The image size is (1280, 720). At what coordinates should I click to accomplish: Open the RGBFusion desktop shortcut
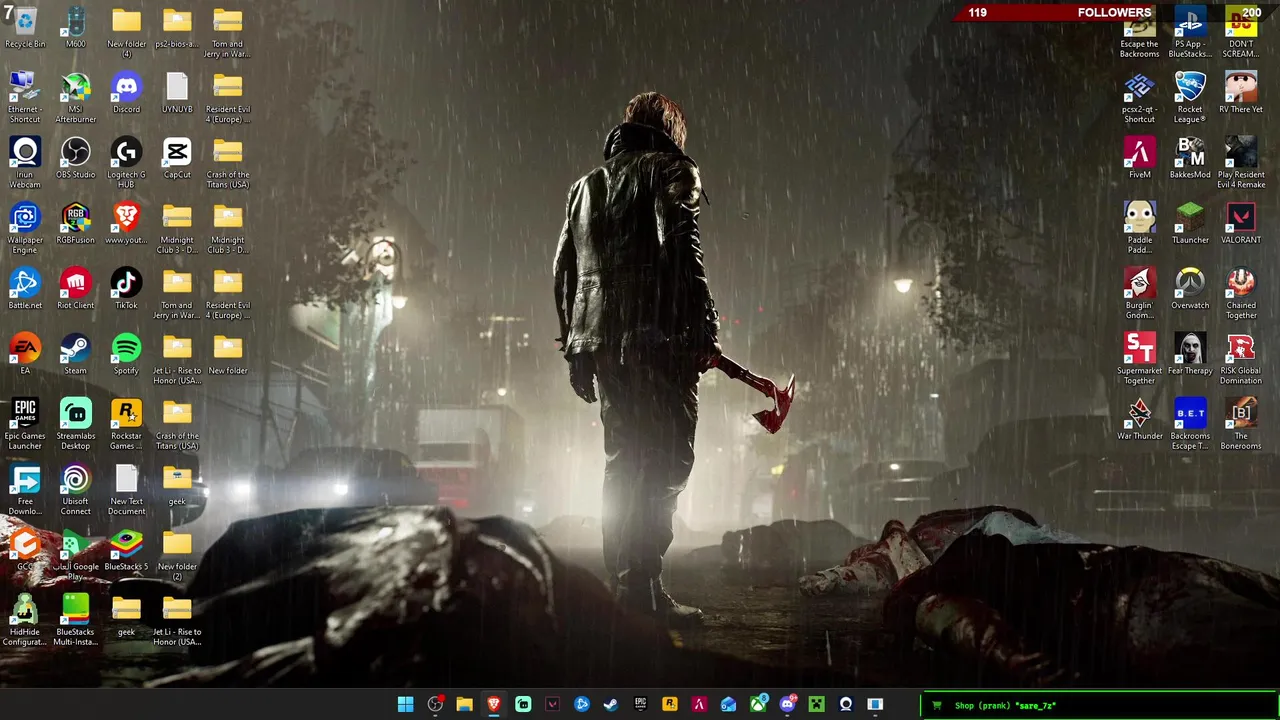click(75, 223)
